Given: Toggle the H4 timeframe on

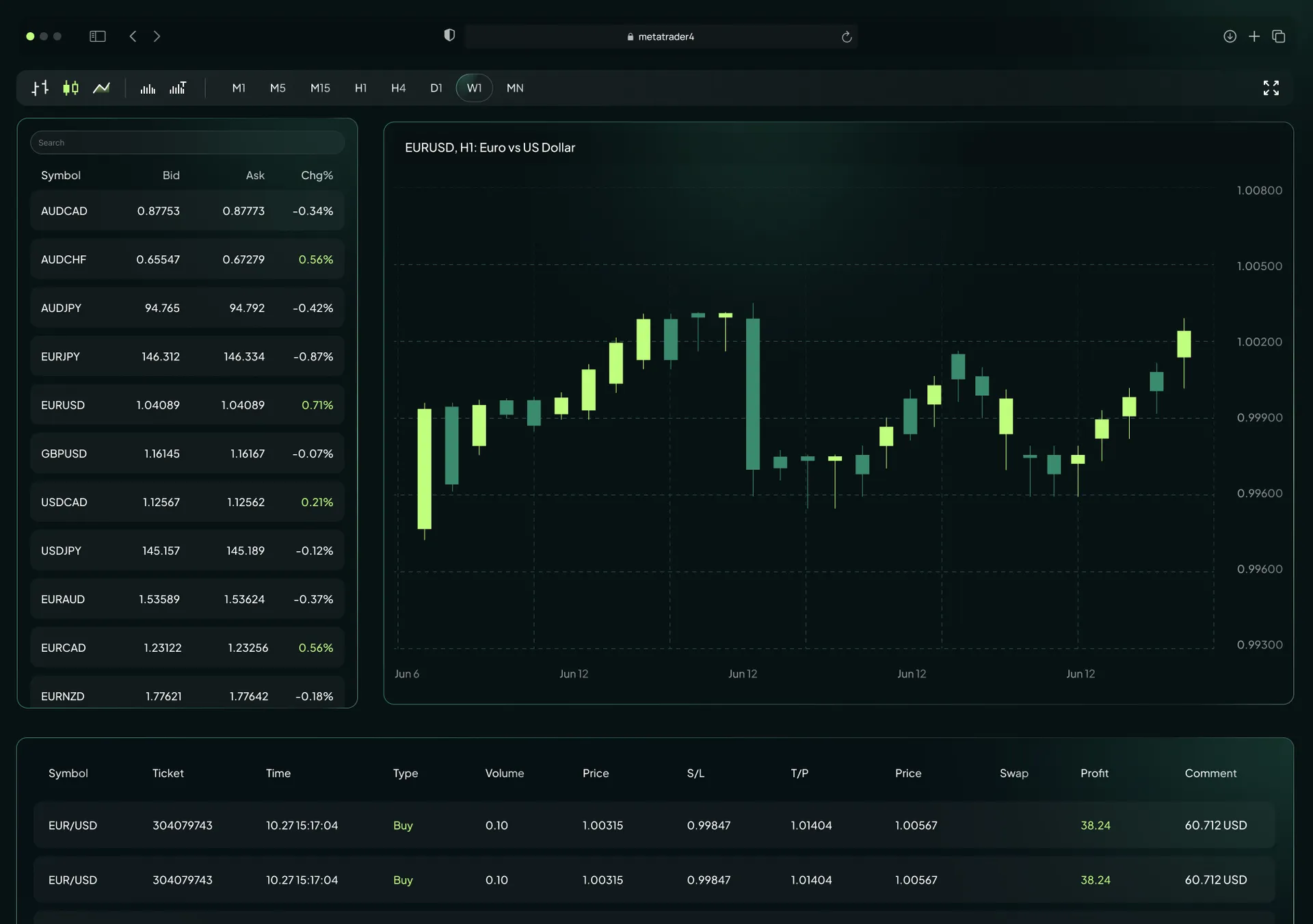Looking at the screenshot, I should click(399, 88).
